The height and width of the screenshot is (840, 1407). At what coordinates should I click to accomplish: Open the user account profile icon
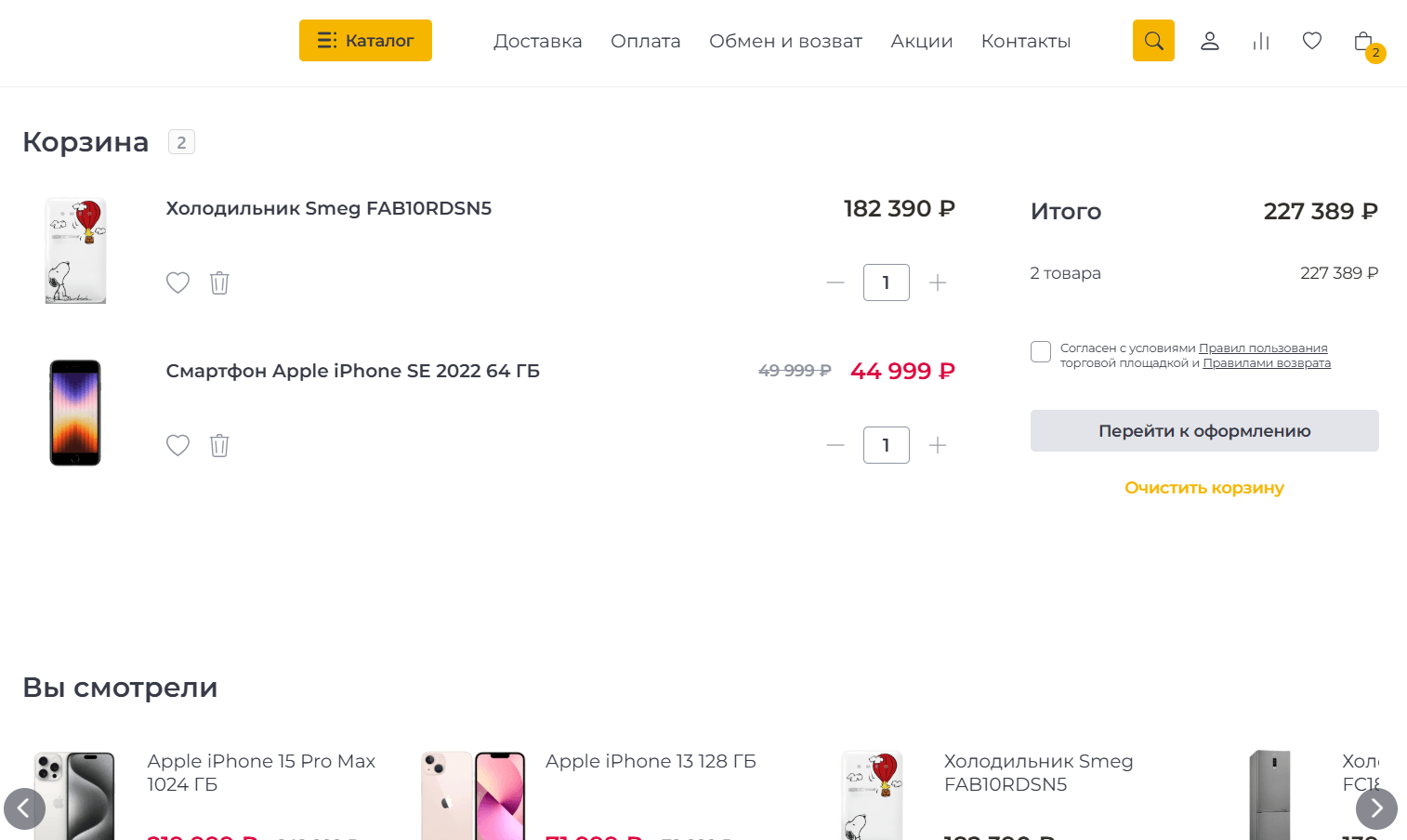pyautogui.click(x=1209, y=41)
